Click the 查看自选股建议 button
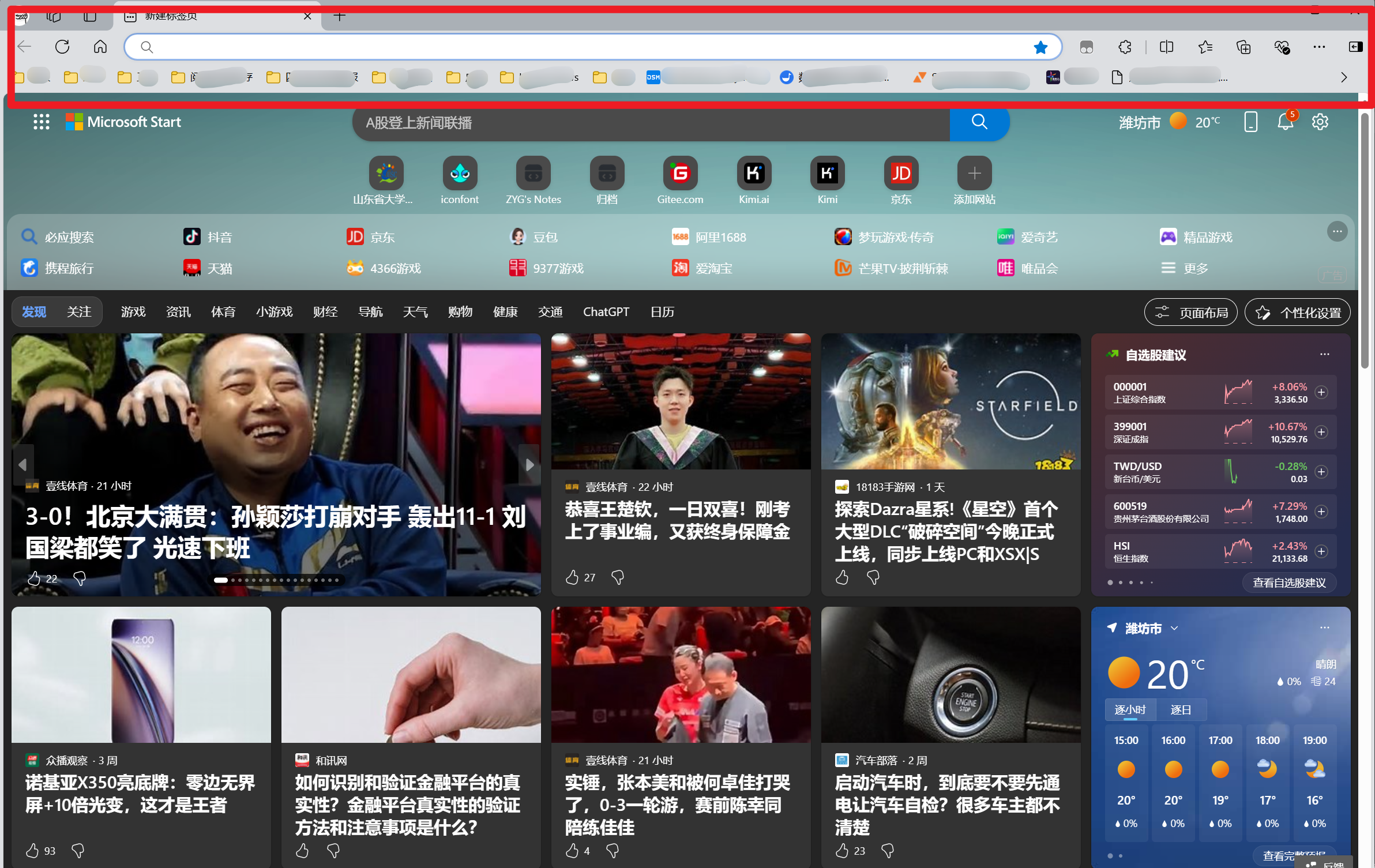 [1289, 583]
